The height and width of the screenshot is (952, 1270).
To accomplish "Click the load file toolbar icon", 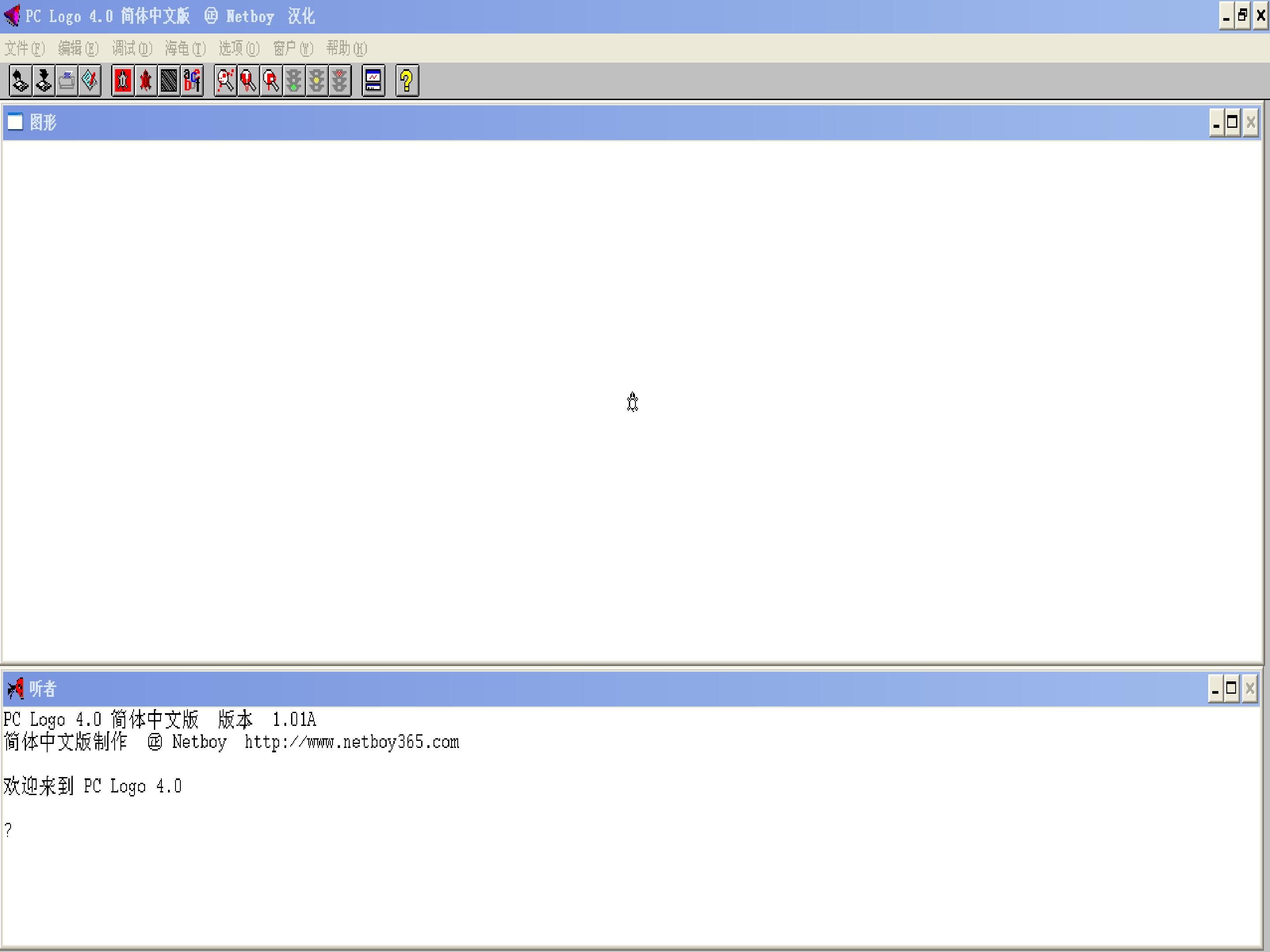I will [x=20, y=80].
